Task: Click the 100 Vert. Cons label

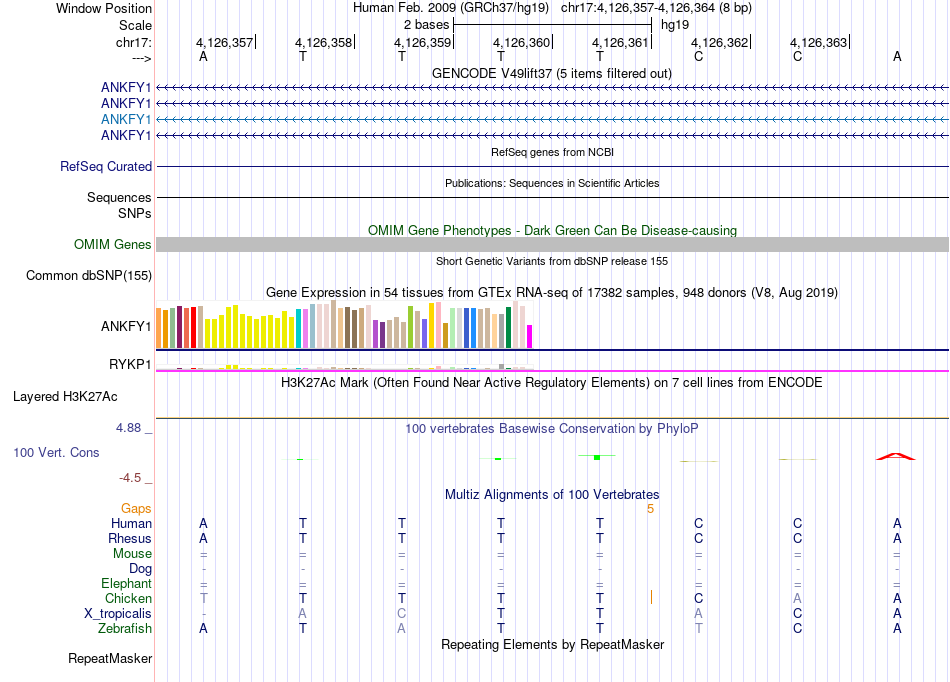Action: [56, 452]
